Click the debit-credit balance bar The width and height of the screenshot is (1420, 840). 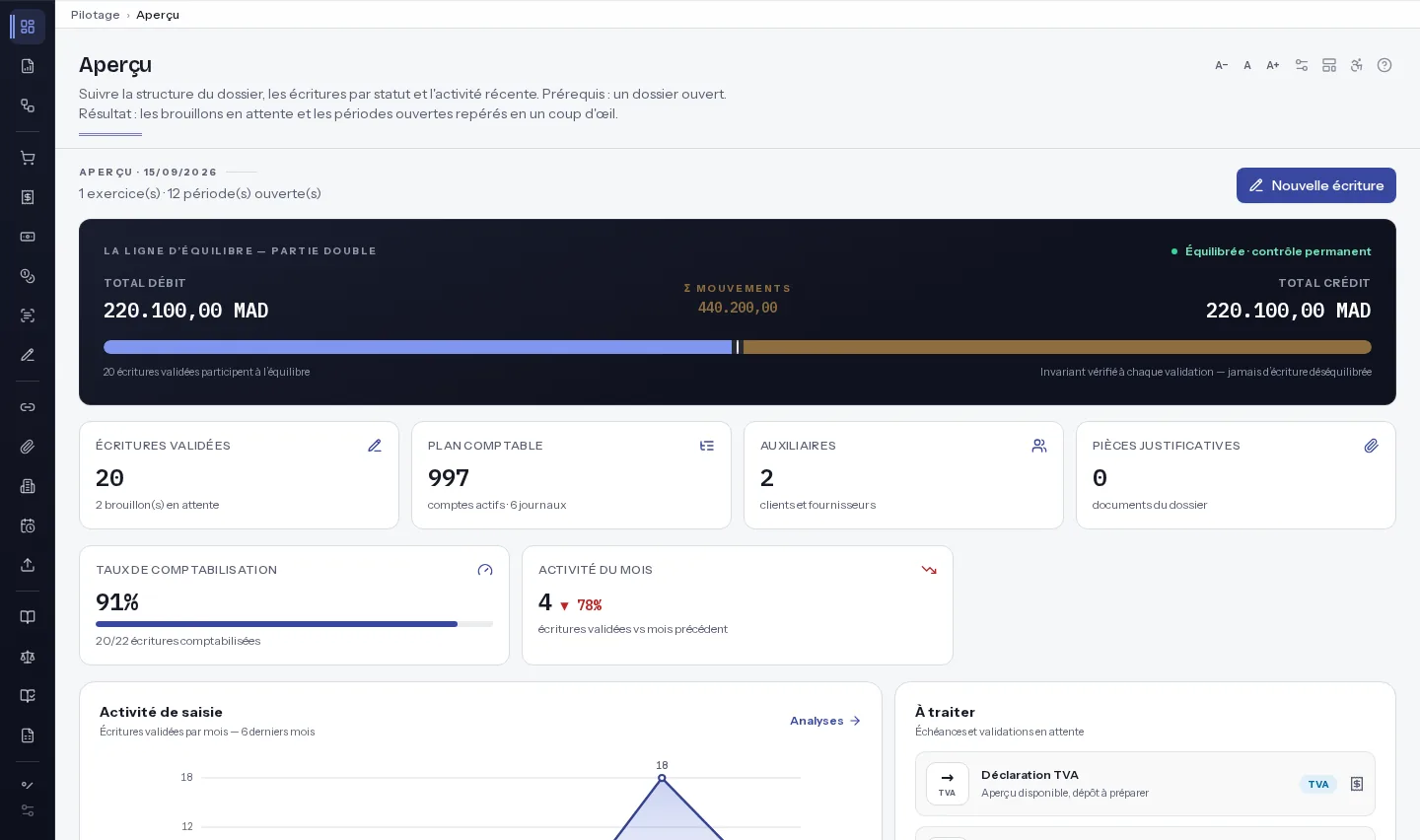pyautogui.click(x=738, y=347)
